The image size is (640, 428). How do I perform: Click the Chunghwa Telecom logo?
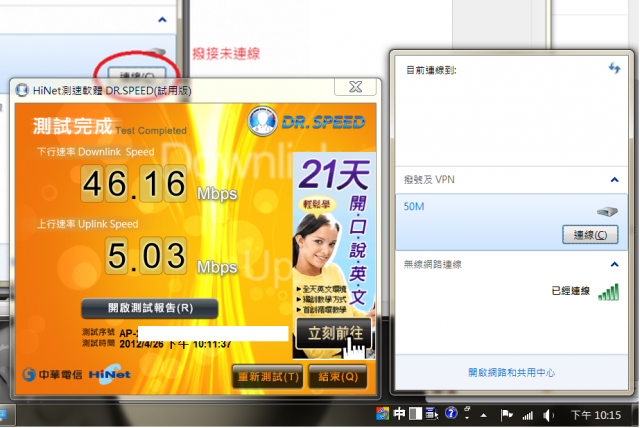[52, 375]
